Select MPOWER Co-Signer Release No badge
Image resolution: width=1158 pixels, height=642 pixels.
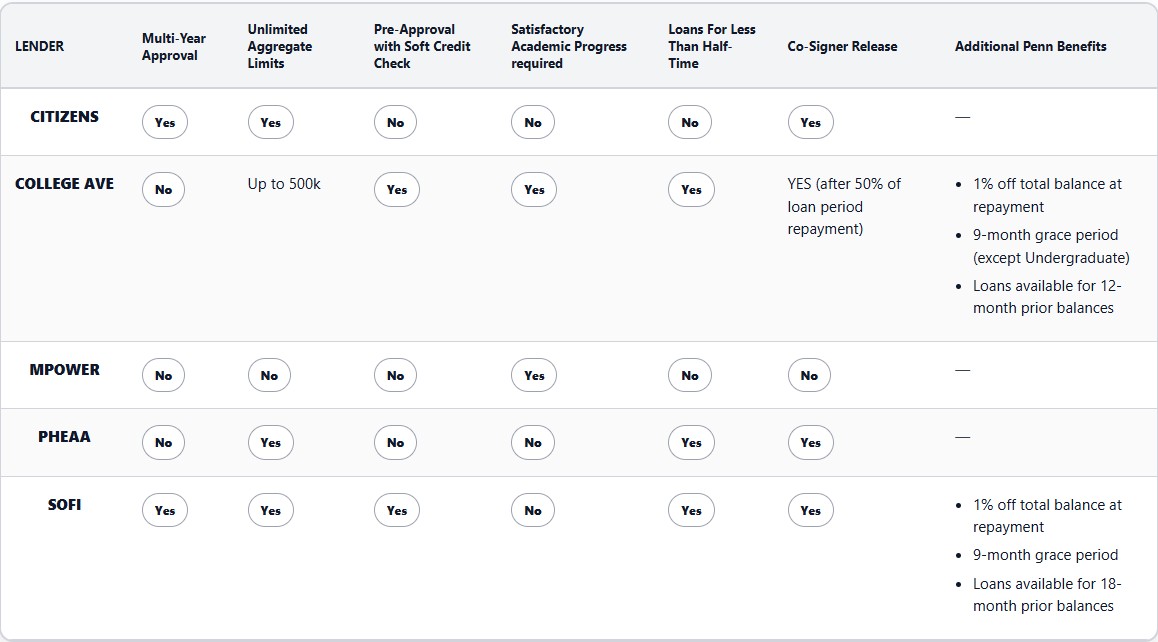pyautogui.click(x=809, y=376)
